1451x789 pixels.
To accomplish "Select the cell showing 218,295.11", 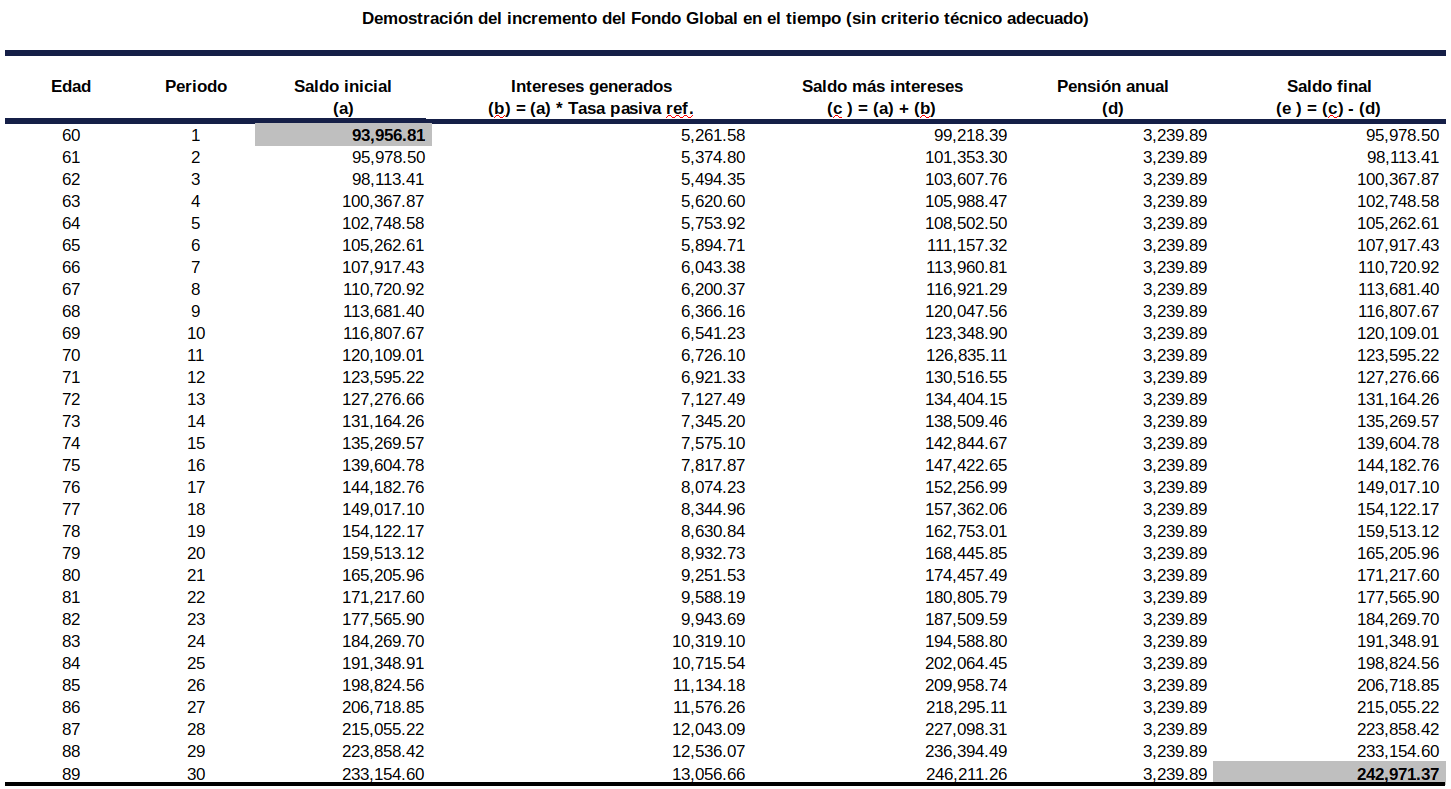I will pyautogui.click(x=966, y=707).
